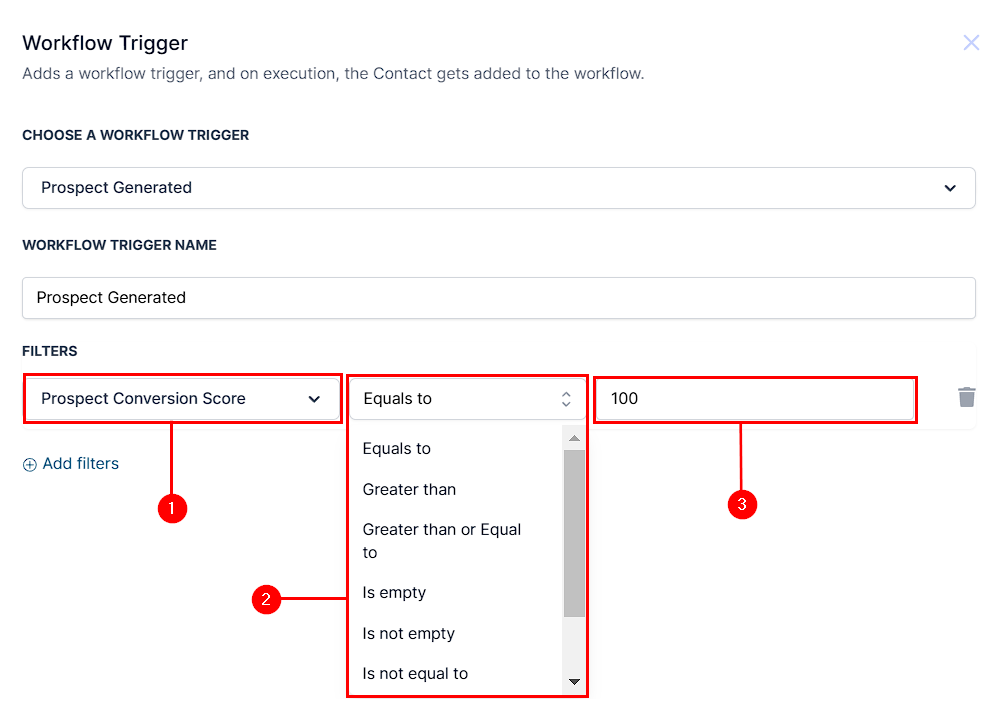This screenshot has width=1002, height=706.
Task: Click the Add filters link
Action: [81, 464]
